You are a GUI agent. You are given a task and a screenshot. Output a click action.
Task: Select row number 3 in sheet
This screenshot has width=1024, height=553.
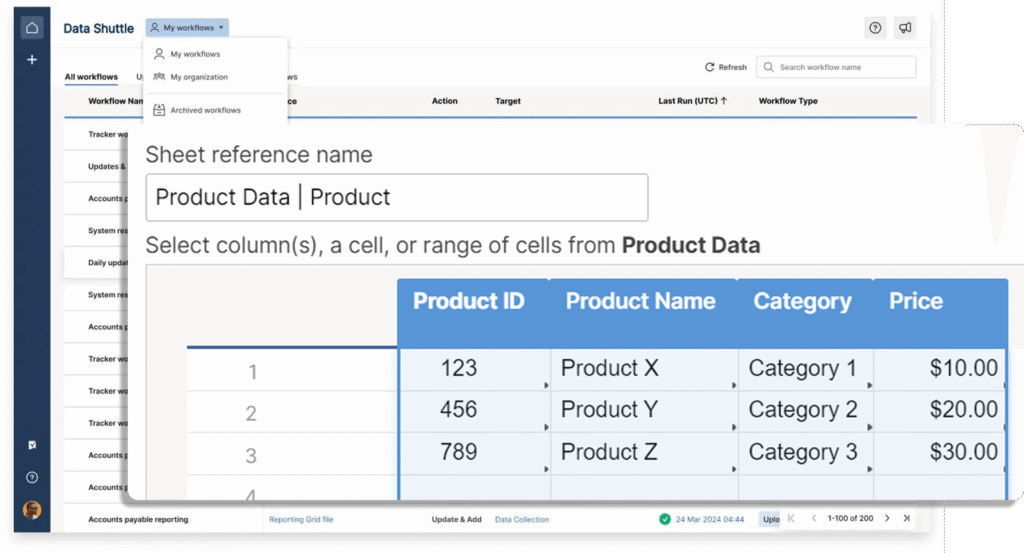point(251,455)
